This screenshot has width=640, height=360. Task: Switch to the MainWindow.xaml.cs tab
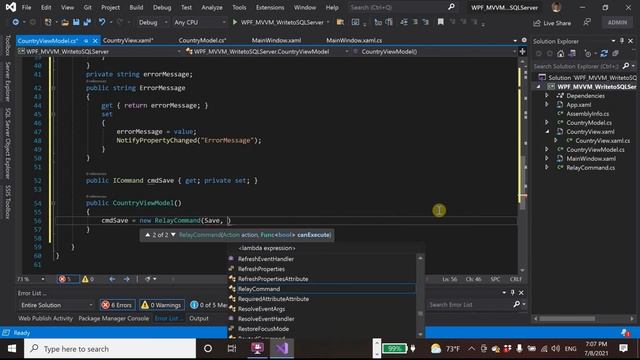coord(354,40)
